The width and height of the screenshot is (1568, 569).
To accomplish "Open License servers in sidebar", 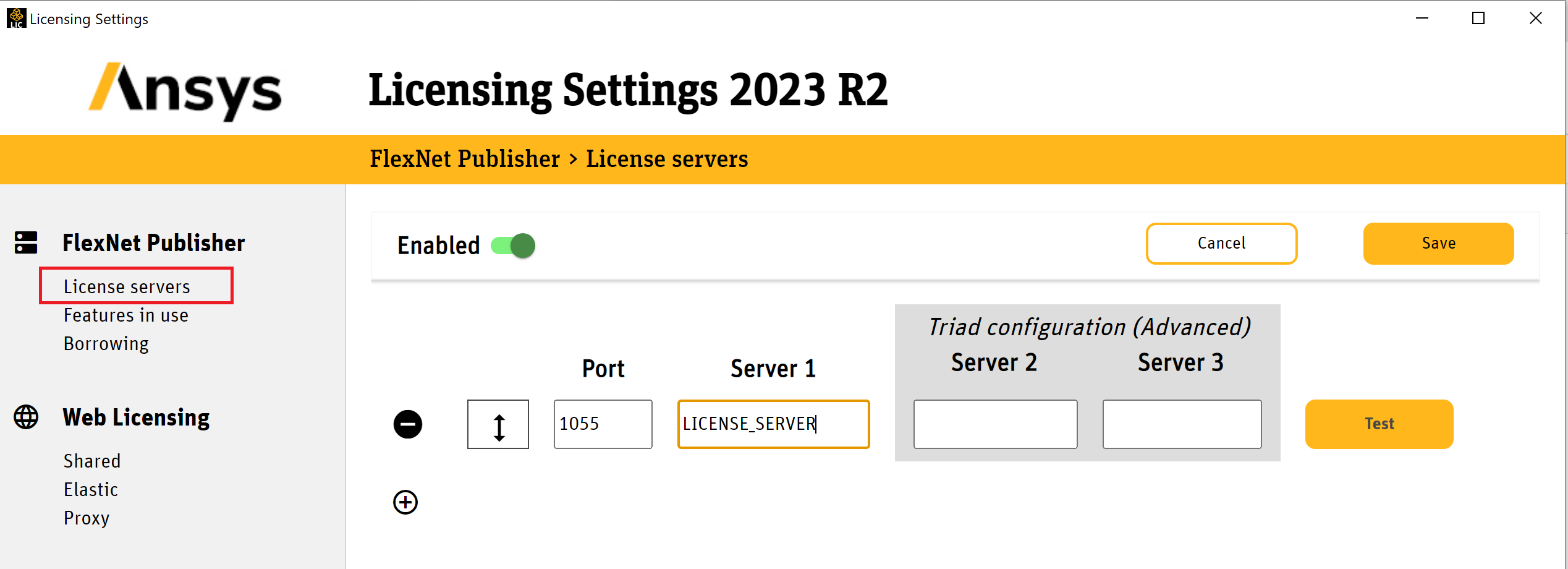I will (127, 286).
